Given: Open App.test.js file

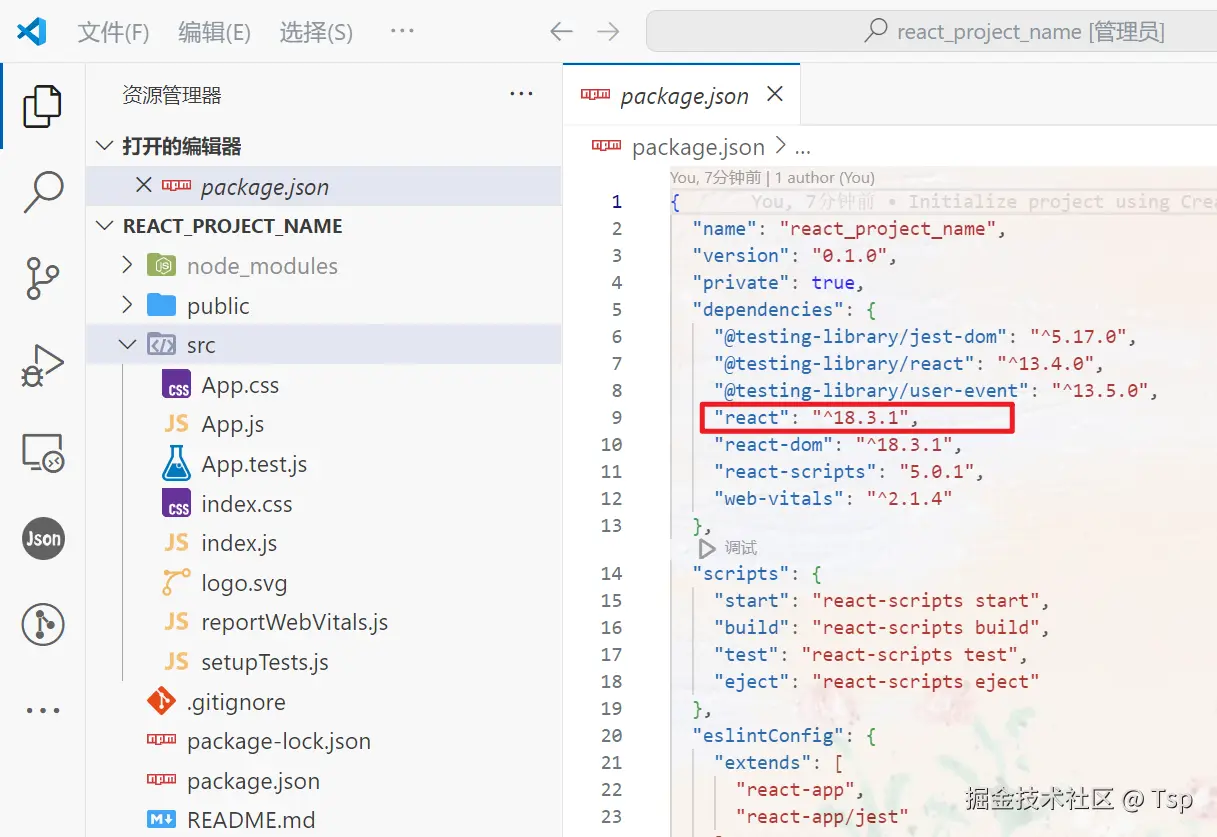Looking at the screenshot, I should coord(254,464).
